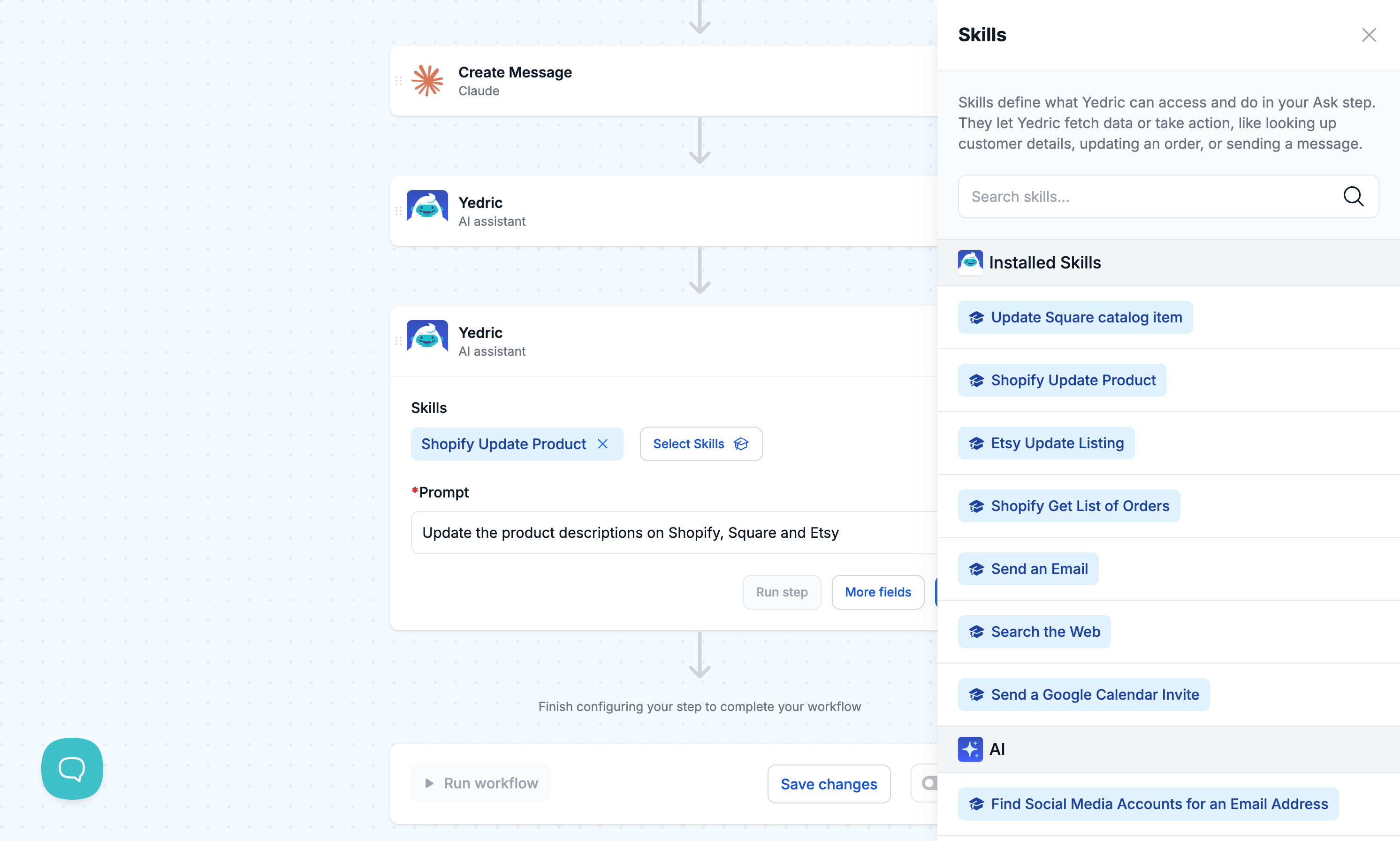Click the graduation cap icon on Search the Web
The height and width of the screenshot is (841, 1400).
[976, 632]
